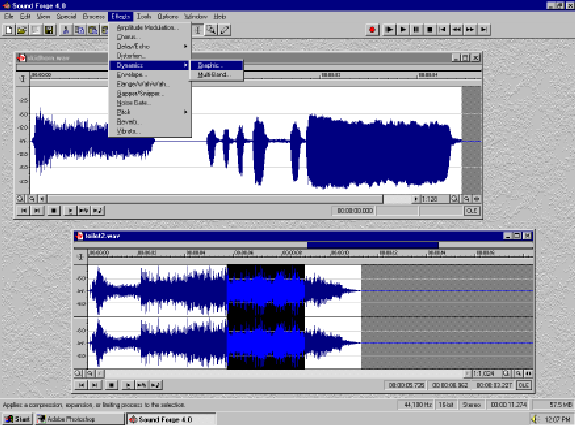Image resolution: width=575 pixels, height=425 pixels.
Task: Click the Save floppy disk icon
Action: coord(49,30)
